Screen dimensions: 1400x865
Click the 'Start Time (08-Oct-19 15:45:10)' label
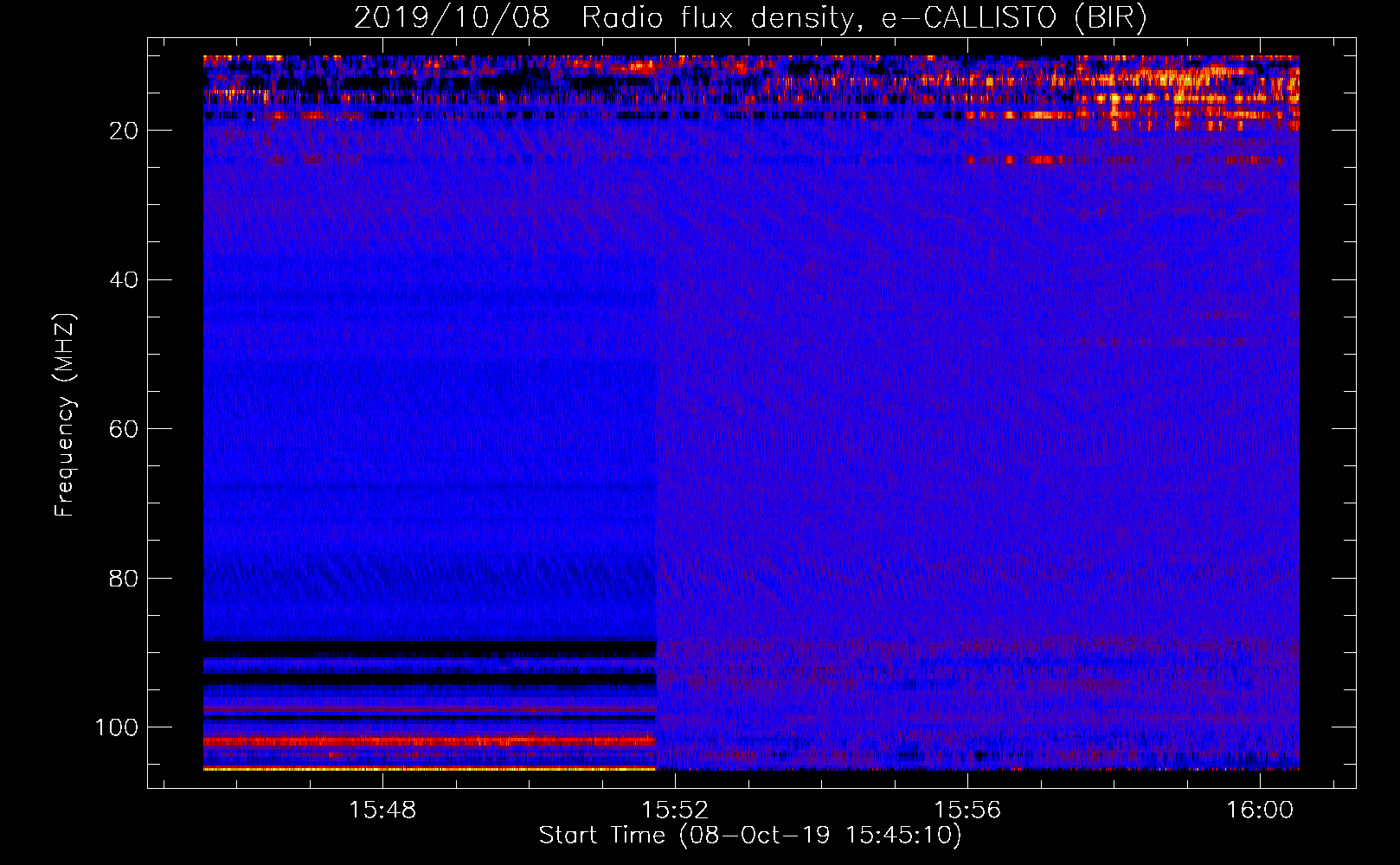[750, 836]
